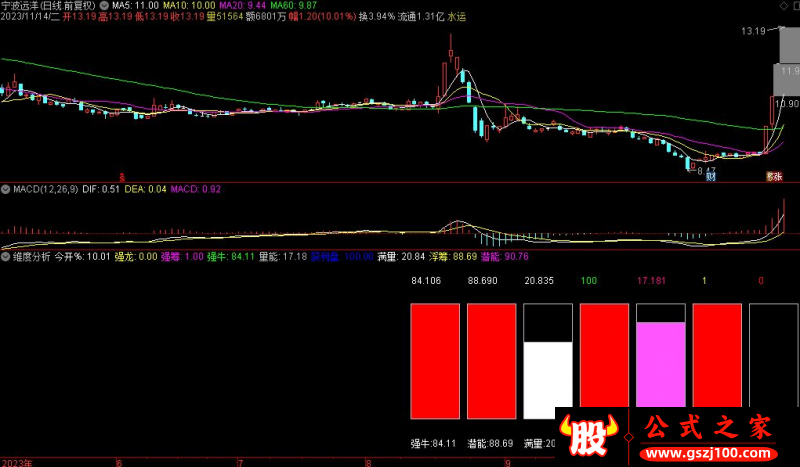Click the empty bar under red 0
Viewport: 800px width, 467px height.
[x=774, y=356]
